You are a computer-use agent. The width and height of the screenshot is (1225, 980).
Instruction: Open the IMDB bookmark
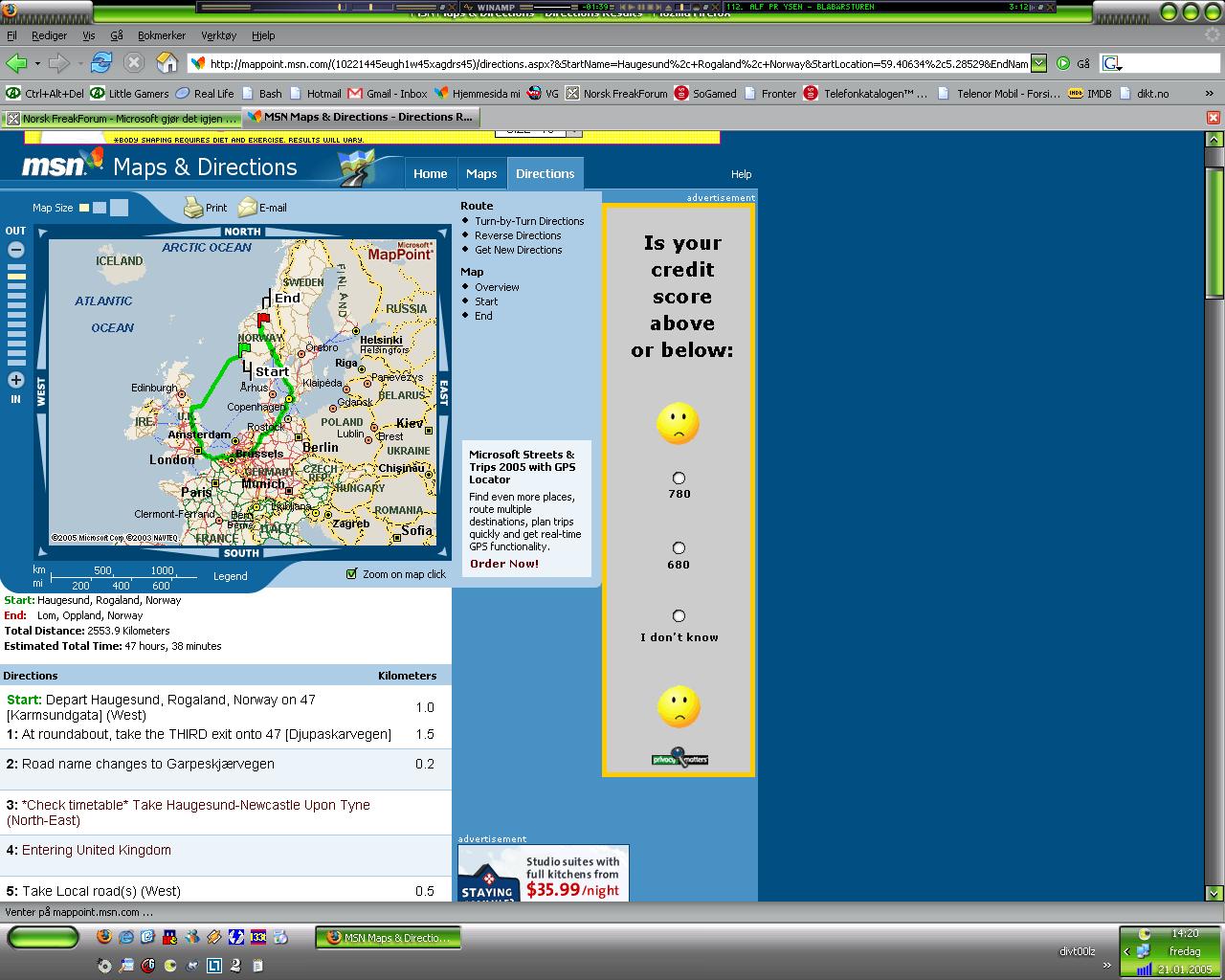(x=1089, y=94)
